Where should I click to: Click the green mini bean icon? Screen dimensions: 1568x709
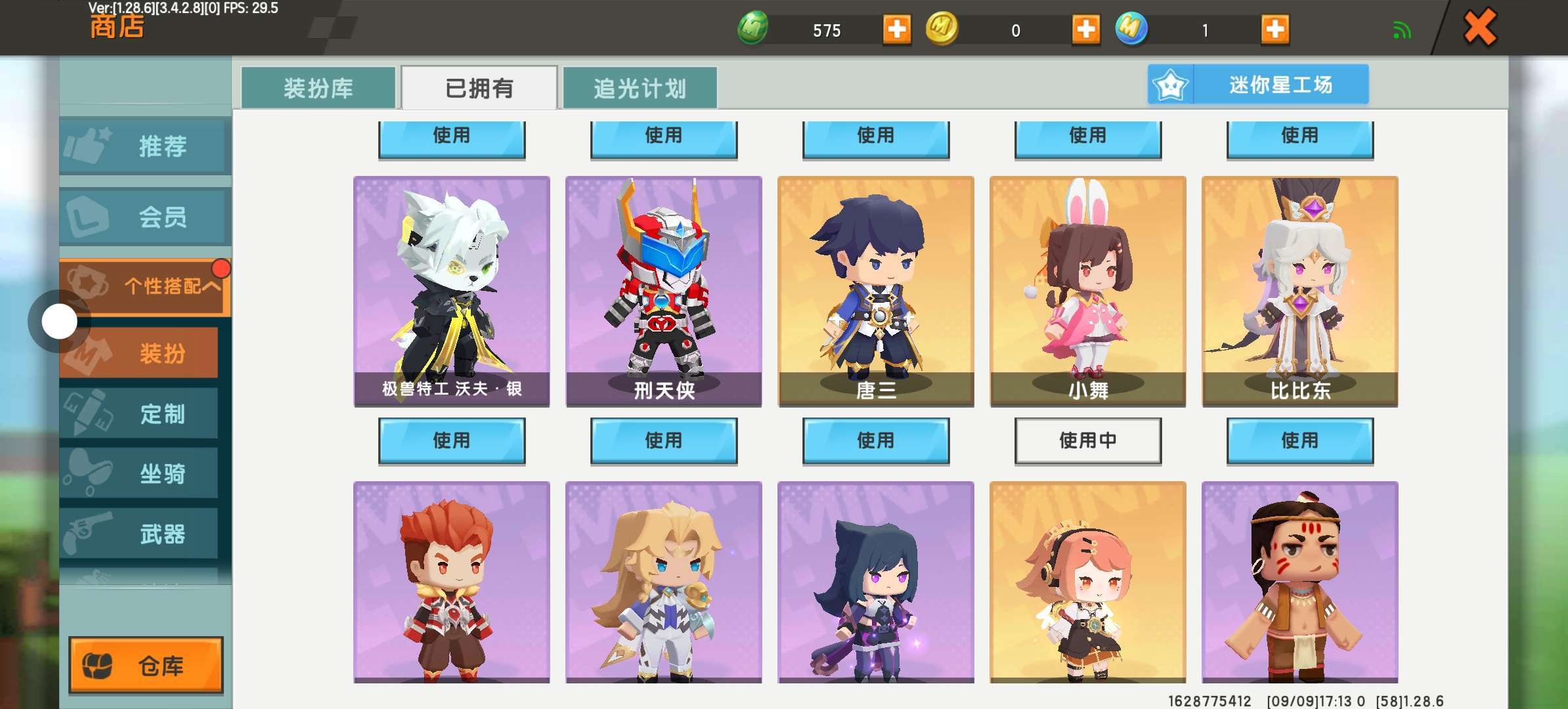coord(752,29)
